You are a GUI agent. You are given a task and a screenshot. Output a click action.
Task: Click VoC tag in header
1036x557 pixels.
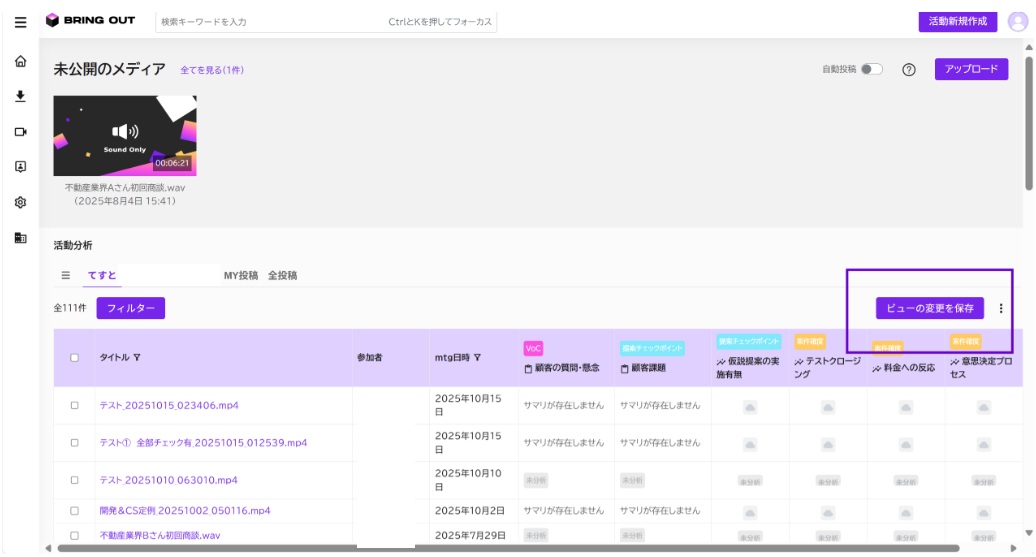click(533, 348)
